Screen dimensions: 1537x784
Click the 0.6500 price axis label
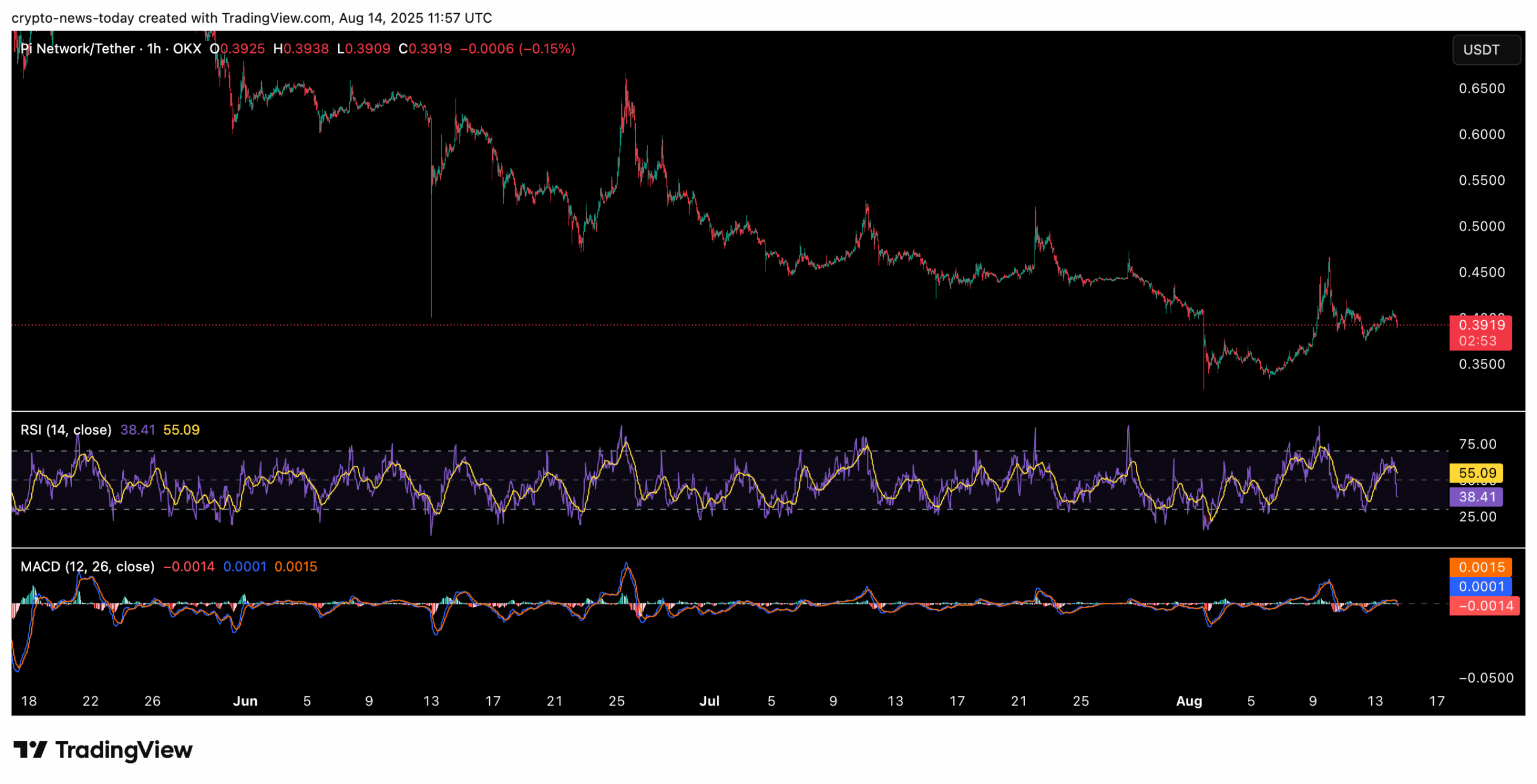[1482, 89]
